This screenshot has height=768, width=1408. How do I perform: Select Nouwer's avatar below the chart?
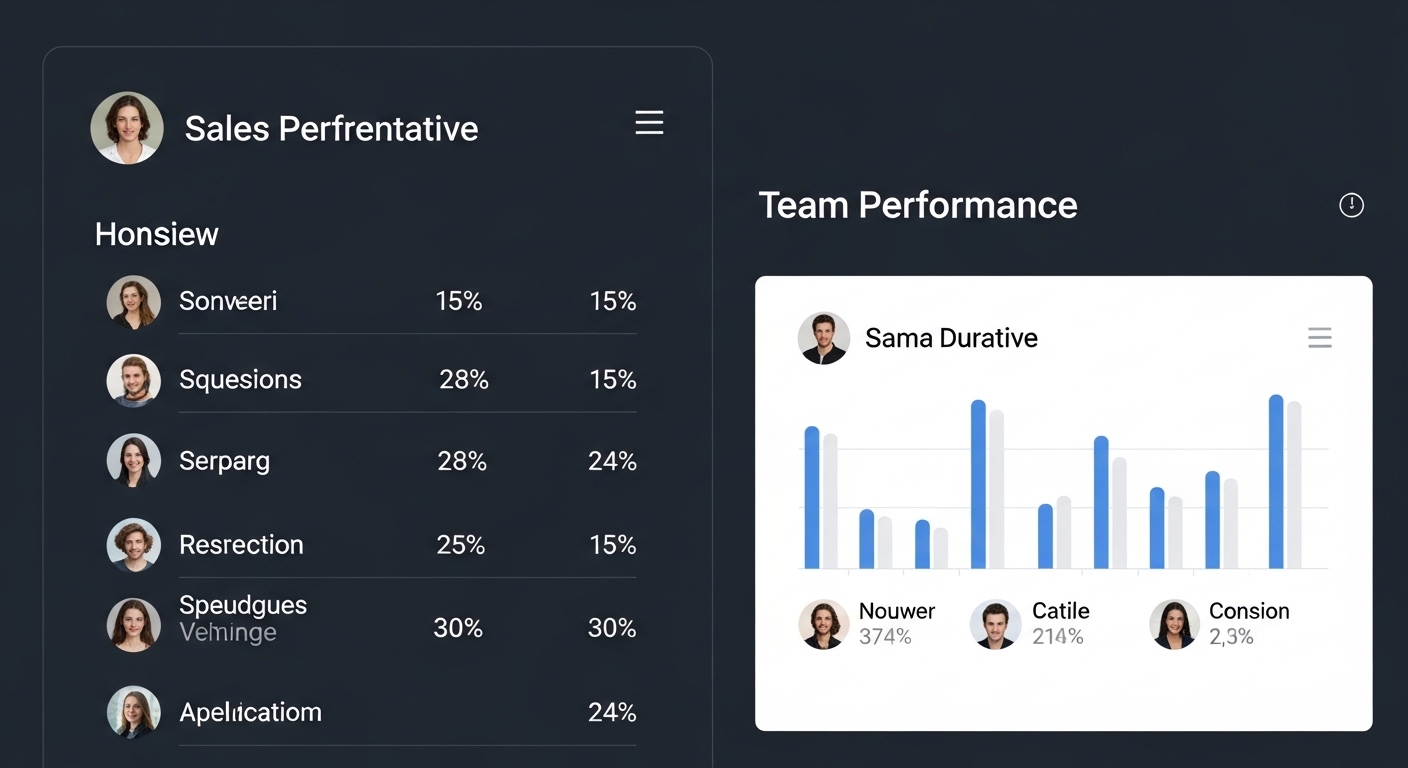[x=824, y=624]
